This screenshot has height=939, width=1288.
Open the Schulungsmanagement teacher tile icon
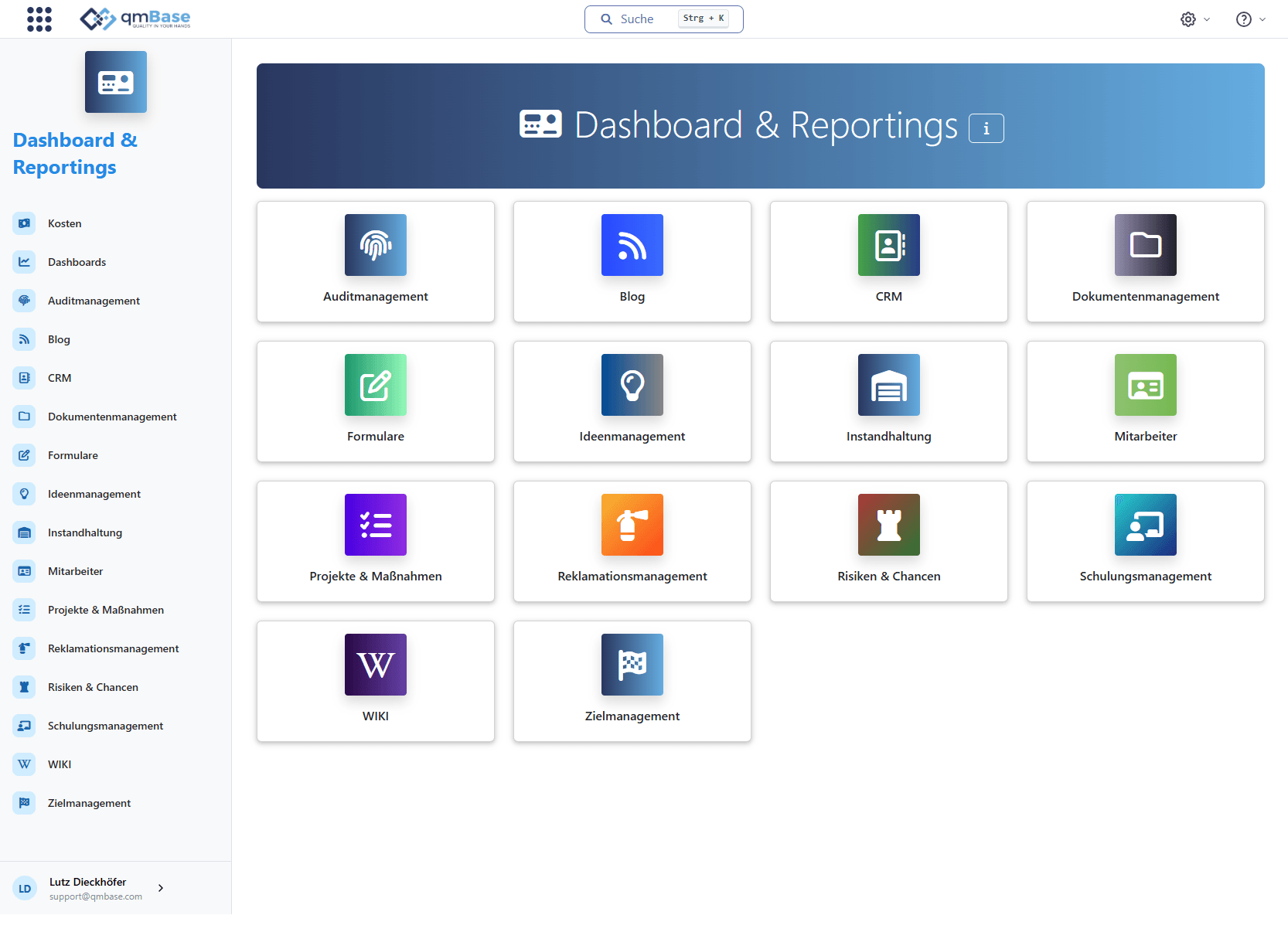(x=1146, y=525)
